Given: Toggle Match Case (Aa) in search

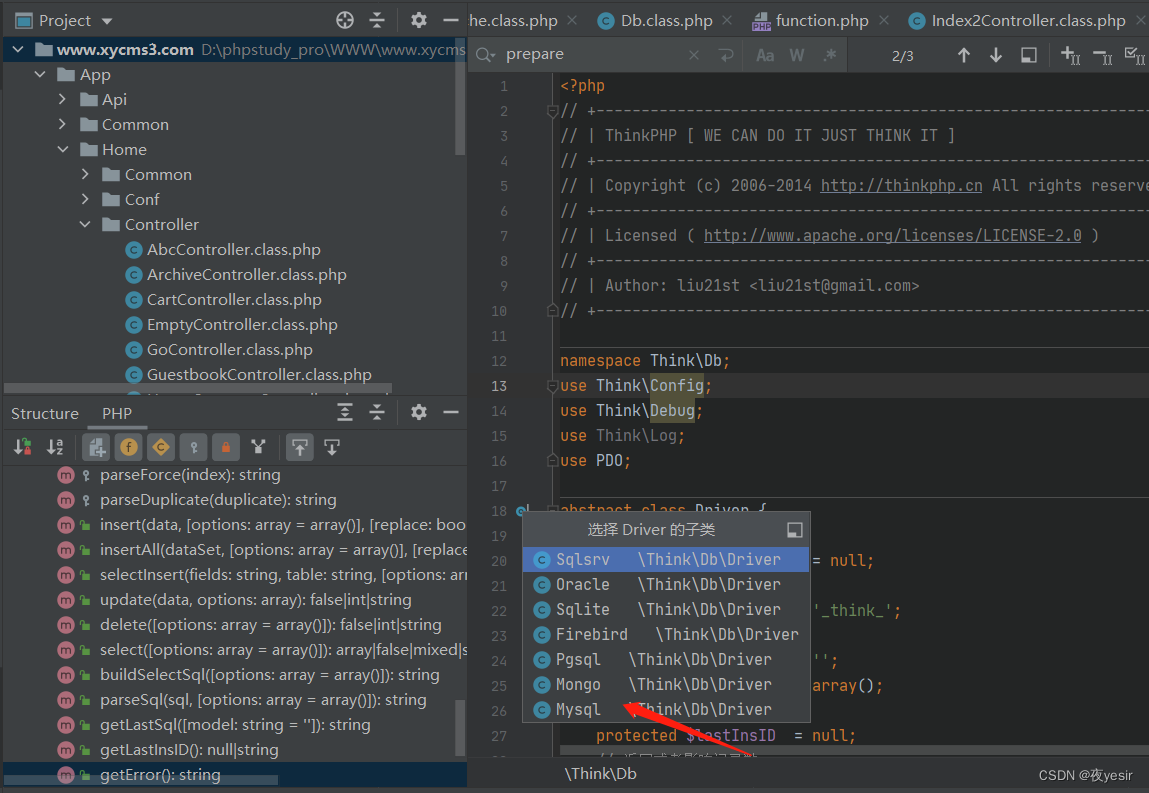Looking at the screenshot, I should pos(765,56).
